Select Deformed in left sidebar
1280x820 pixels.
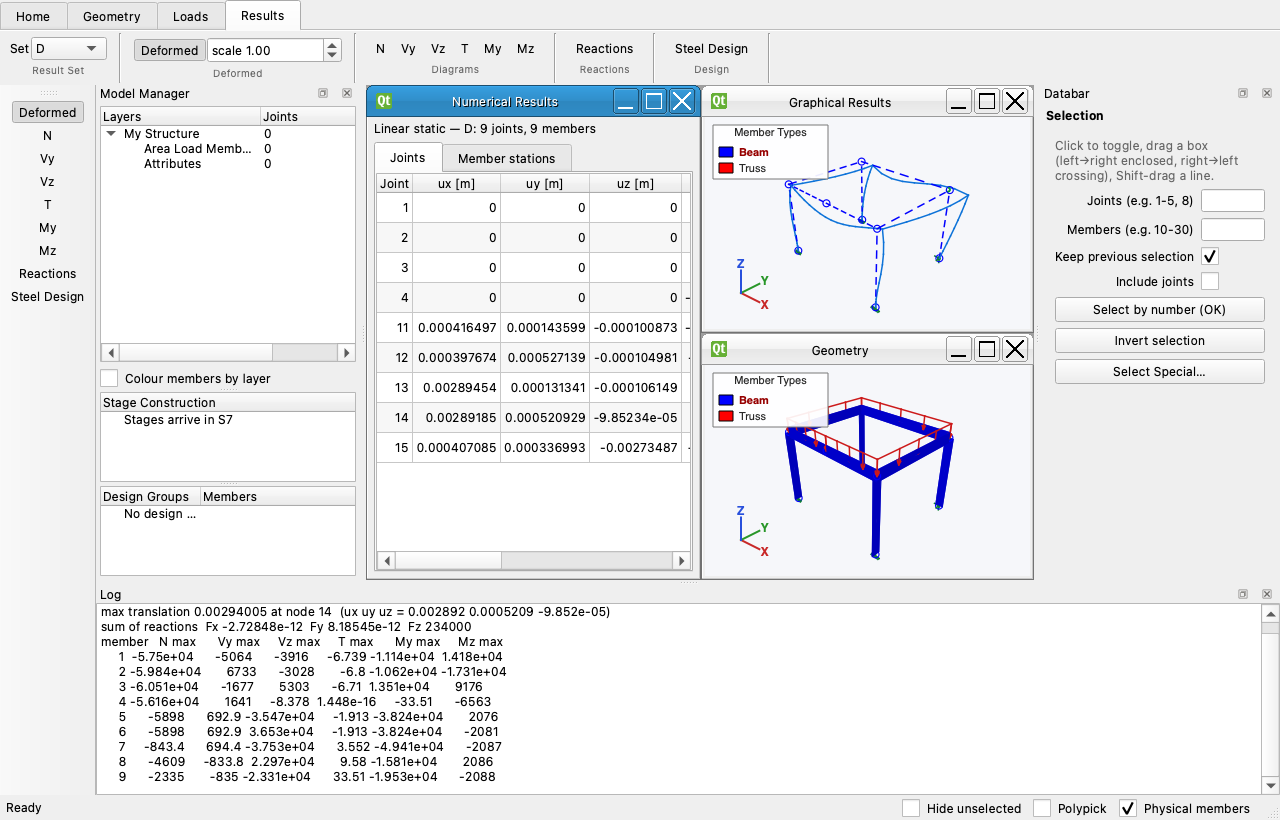[x=48, y=112]
